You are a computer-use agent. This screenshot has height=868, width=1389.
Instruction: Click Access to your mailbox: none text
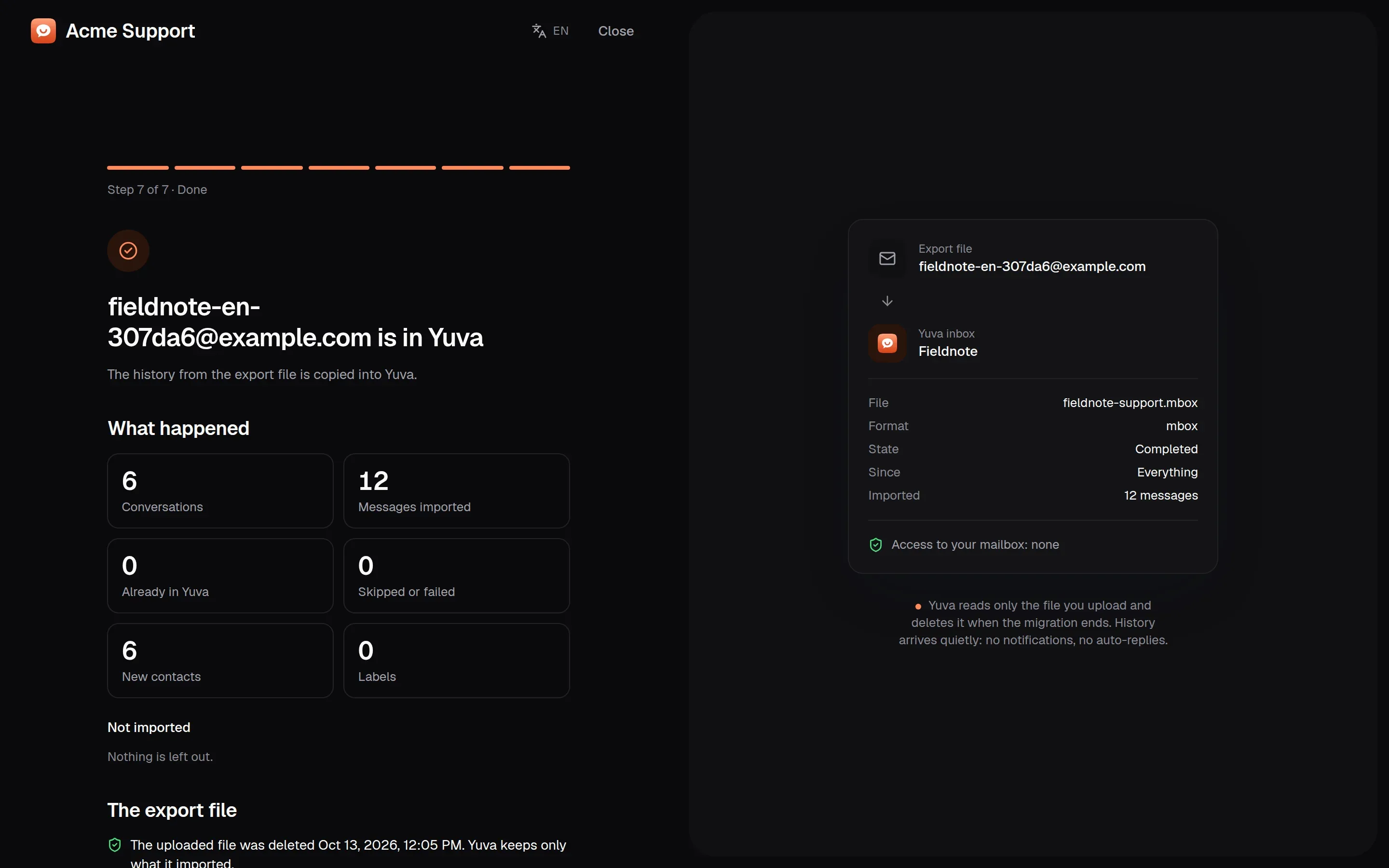(x=975, y=545)
